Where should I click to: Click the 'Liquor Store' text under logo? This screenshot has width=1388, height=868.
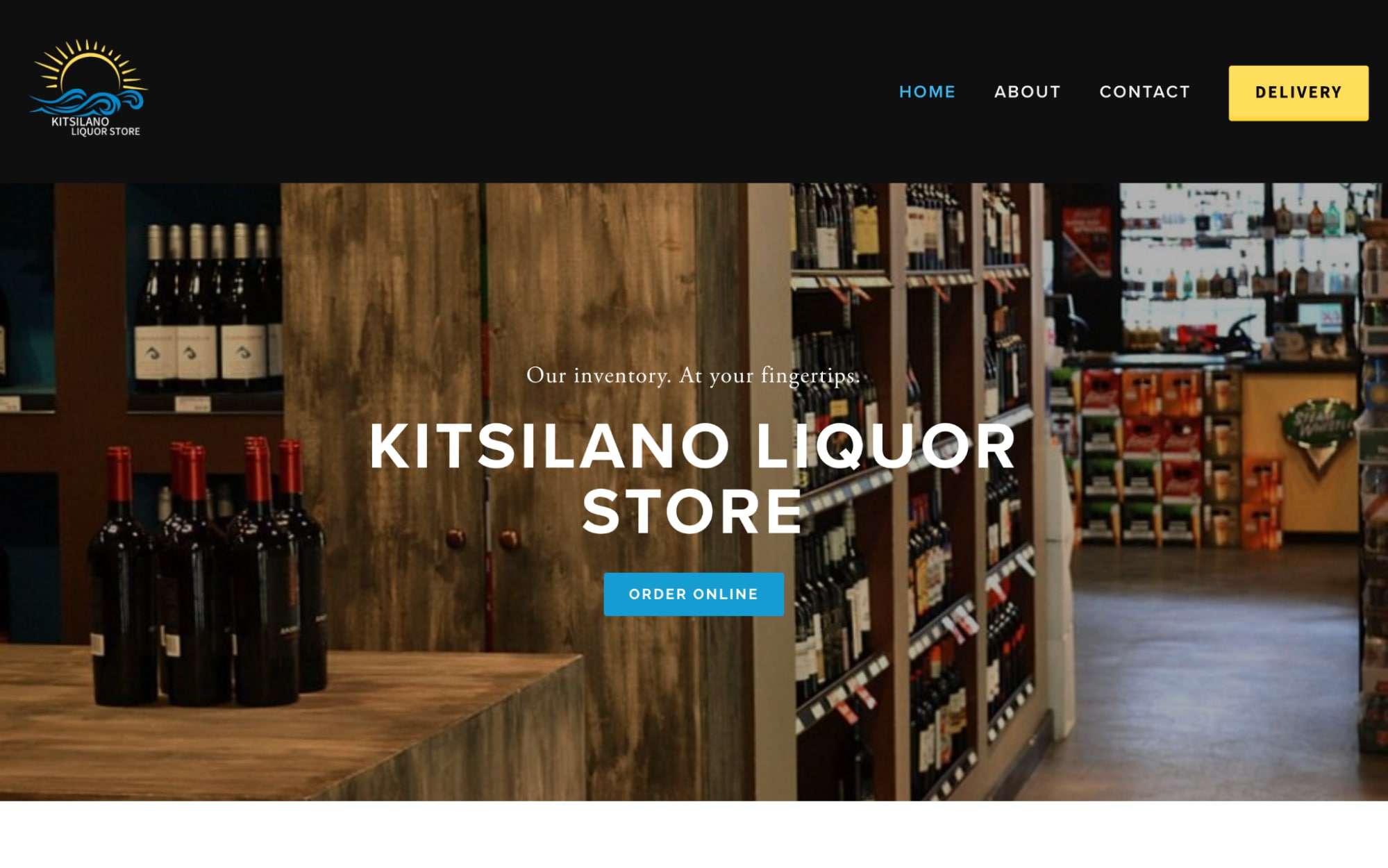[x=106, y=131]
